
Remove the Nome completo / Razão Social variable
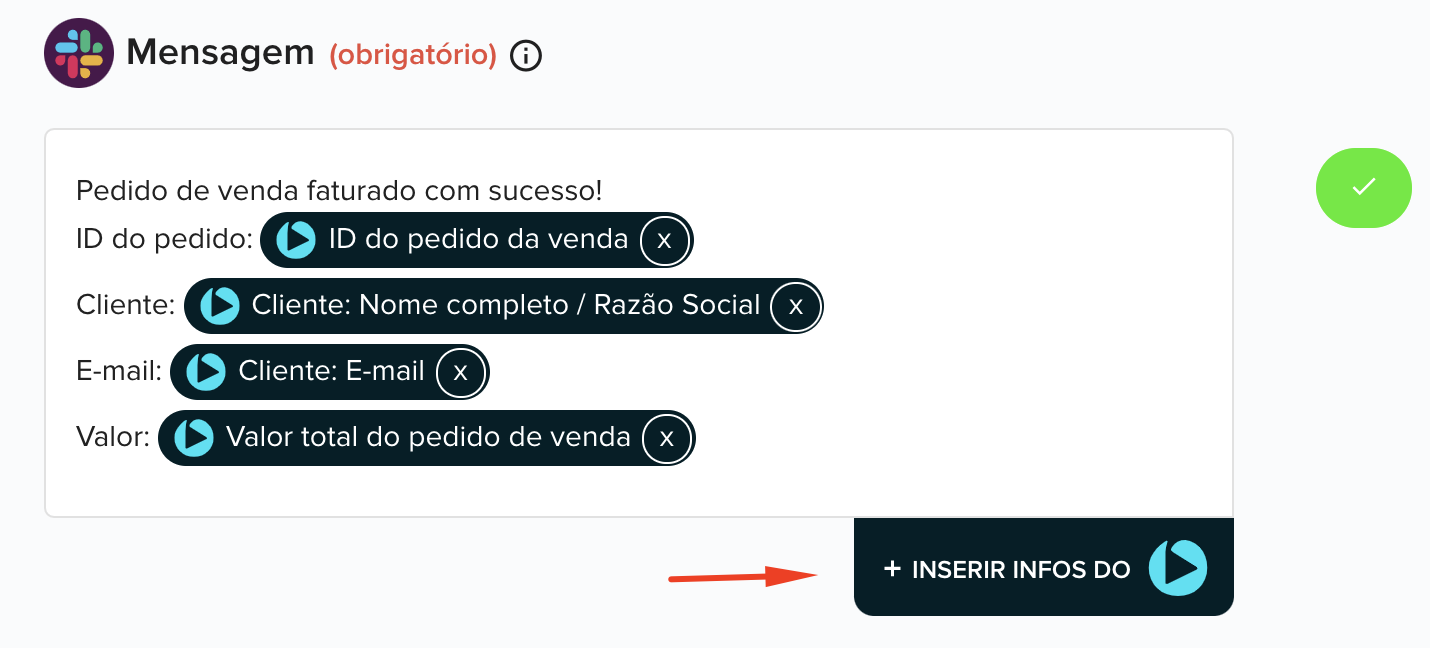pyautogui.click(x=793, y=306)
